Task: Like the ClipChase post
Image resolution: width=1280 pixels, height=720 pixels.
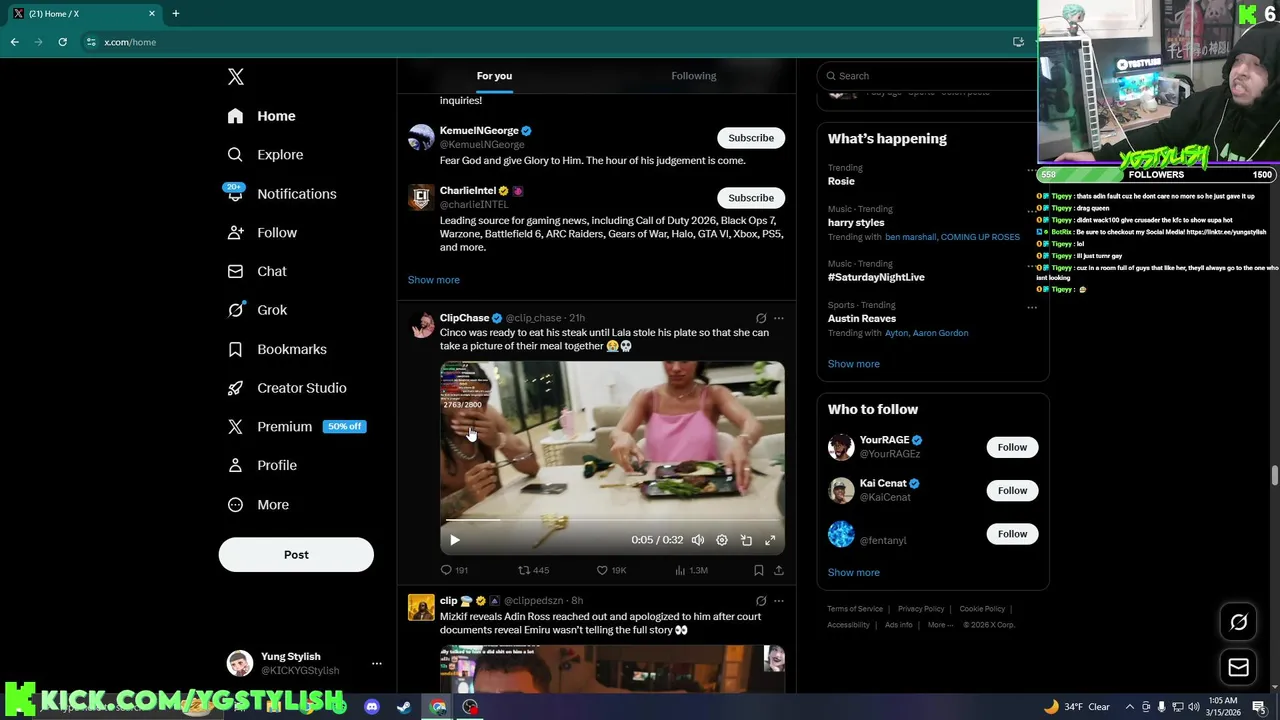Action: click(611, 570)
